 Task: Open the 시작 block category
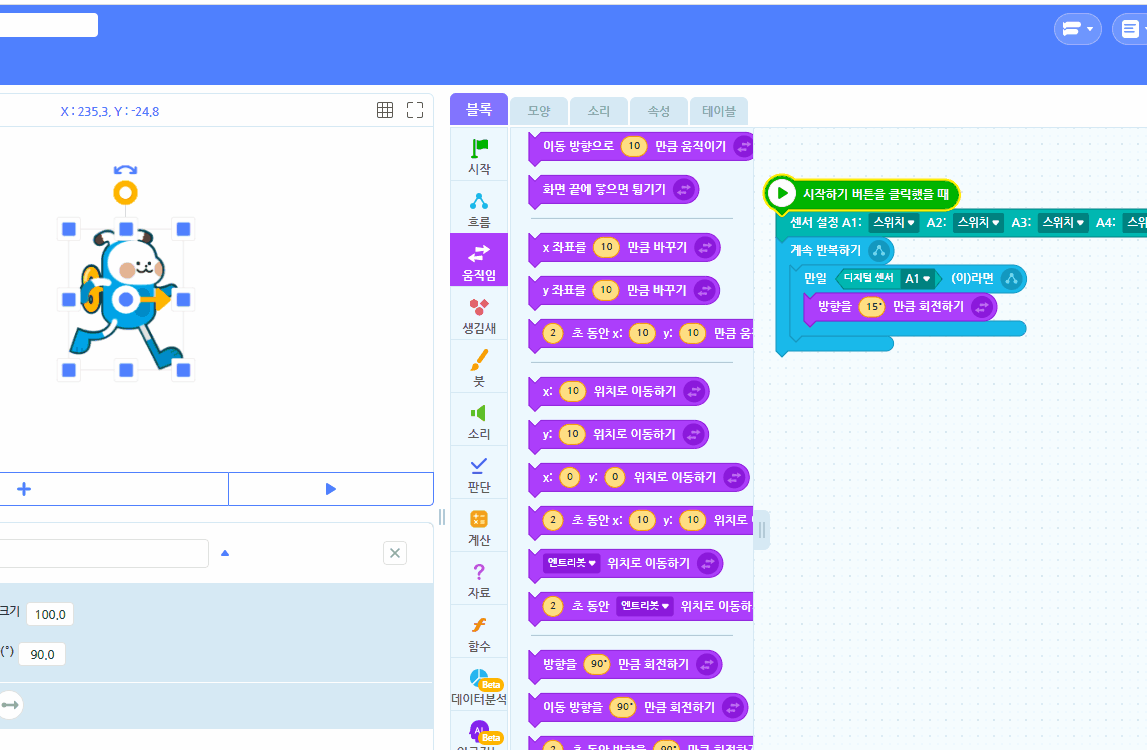click(479, 156)
